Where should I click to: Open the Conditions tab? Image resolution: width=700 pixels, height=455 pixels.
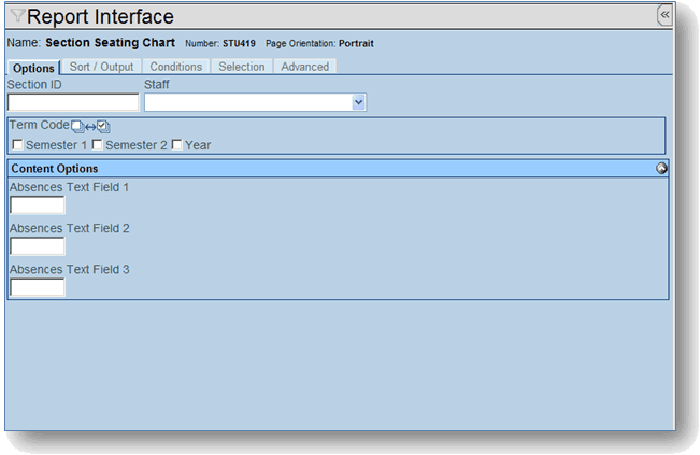pos(176,67)
